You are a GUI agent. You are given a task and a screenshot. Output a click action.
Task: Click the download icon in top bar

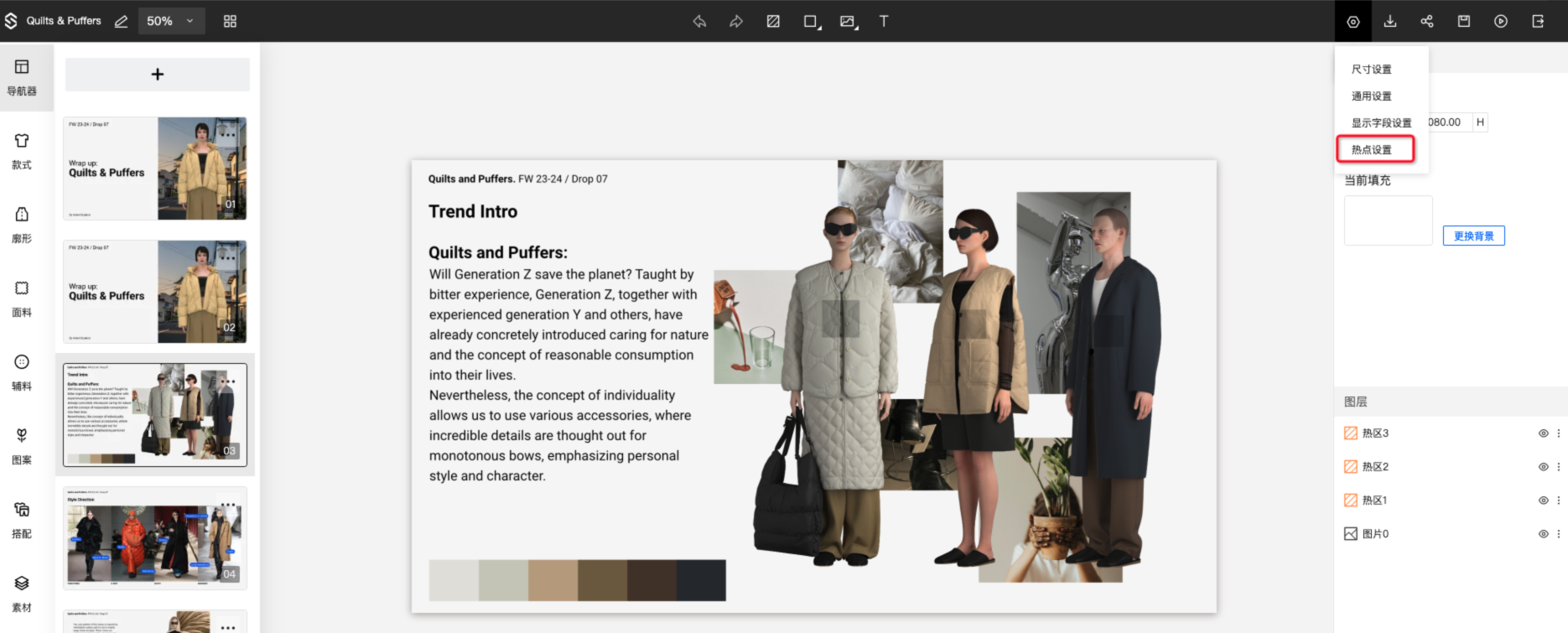(1390, 22)
